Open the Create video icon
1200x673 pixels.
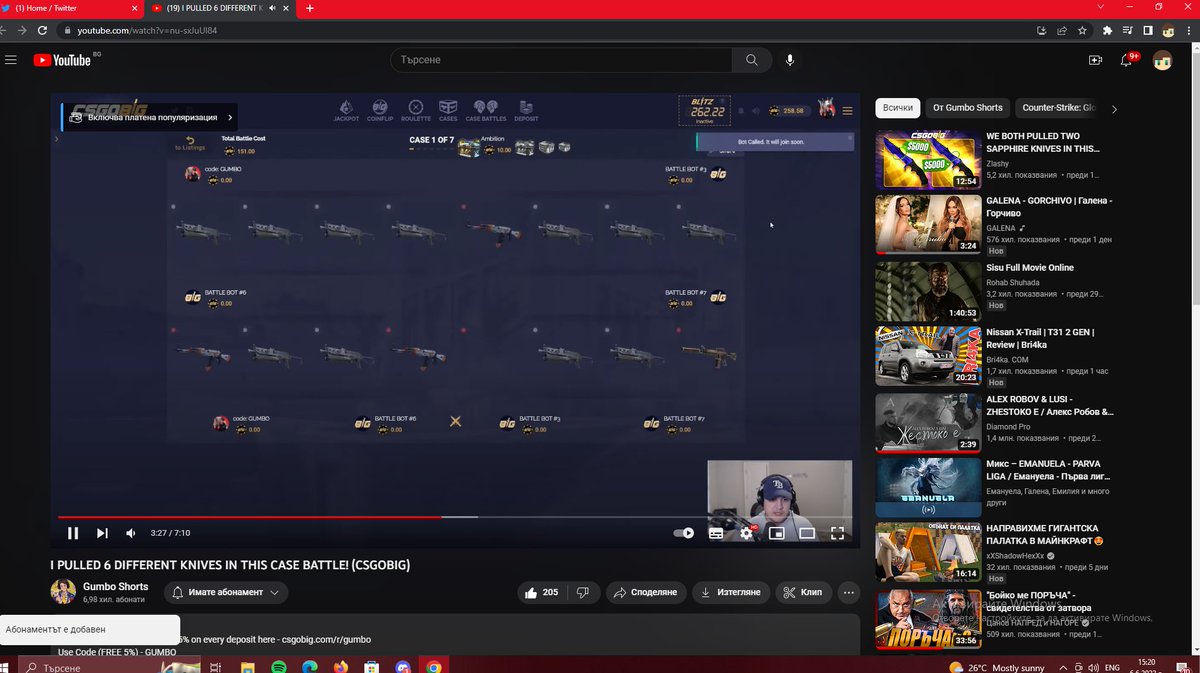[x=1095, y=60]
